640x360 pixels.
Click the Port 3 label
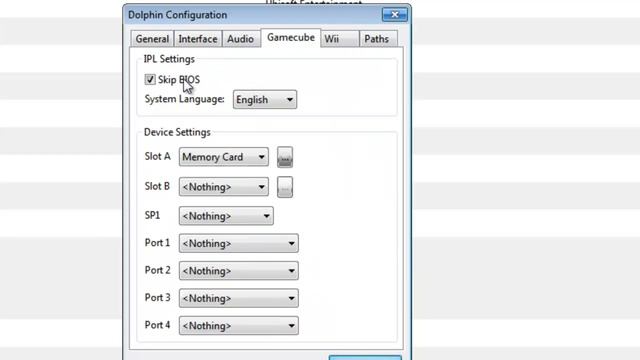pyautogui.click(x=158, y=298)
